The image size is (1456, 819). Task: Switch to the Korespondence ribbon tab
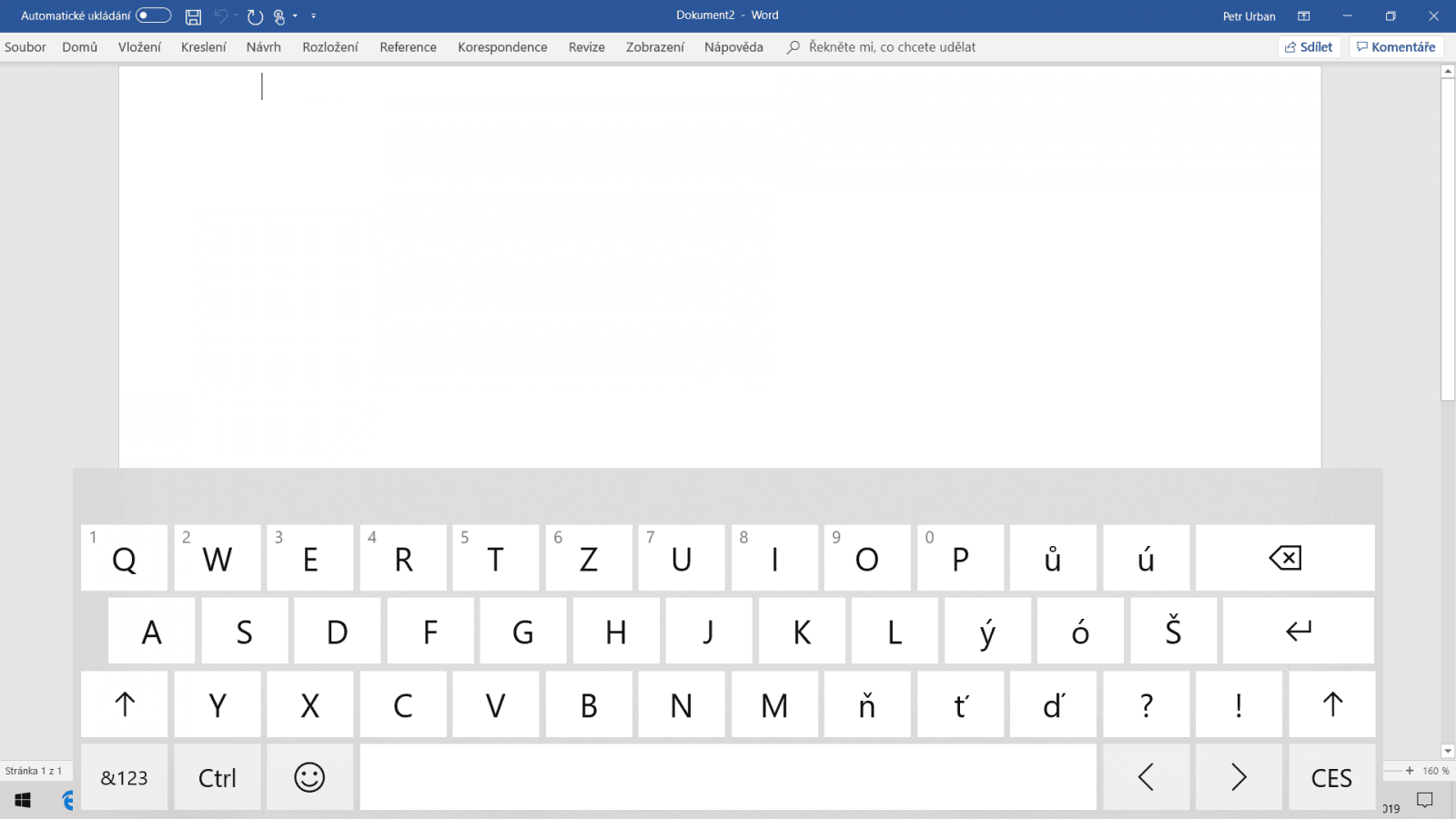(x=501, y=46)
